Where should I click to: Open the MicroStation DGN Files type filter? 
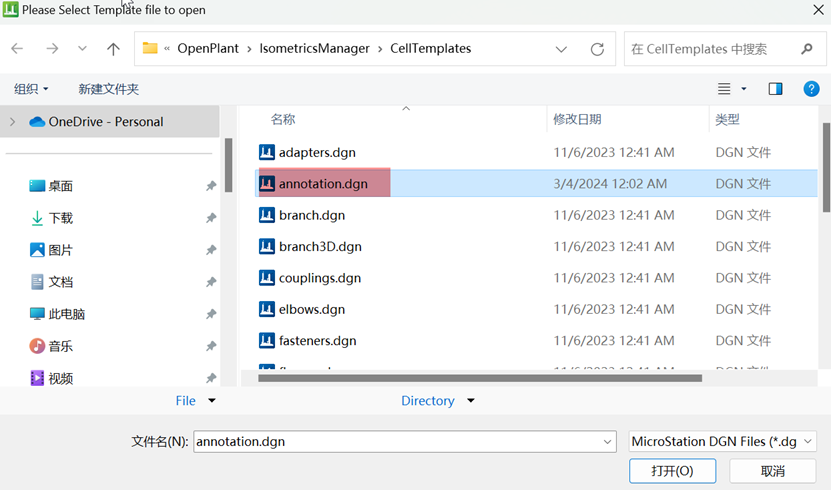point(722,442)
